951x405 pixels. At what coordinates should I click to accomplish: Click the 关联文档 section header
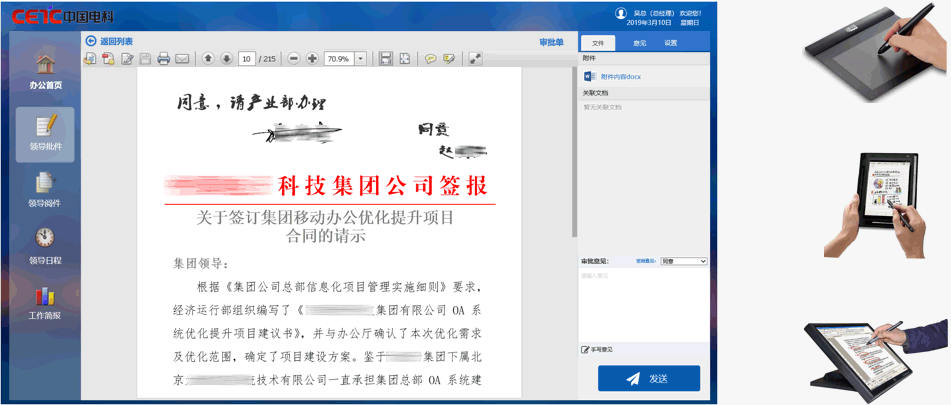[644, 93]
